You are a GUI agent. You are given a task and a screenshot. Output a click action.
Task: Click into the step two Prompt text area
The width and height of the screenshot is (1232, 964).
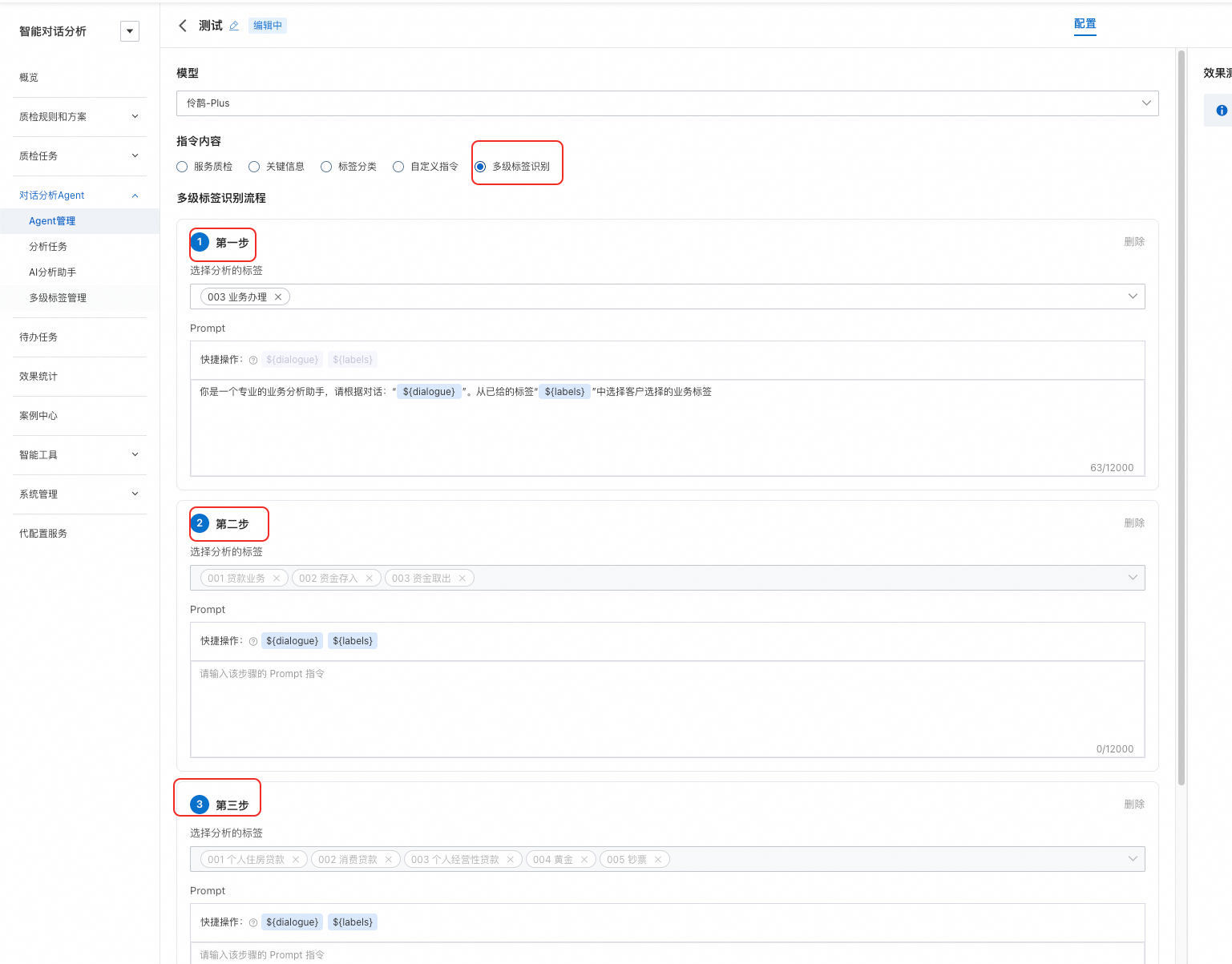pos(668,709)
